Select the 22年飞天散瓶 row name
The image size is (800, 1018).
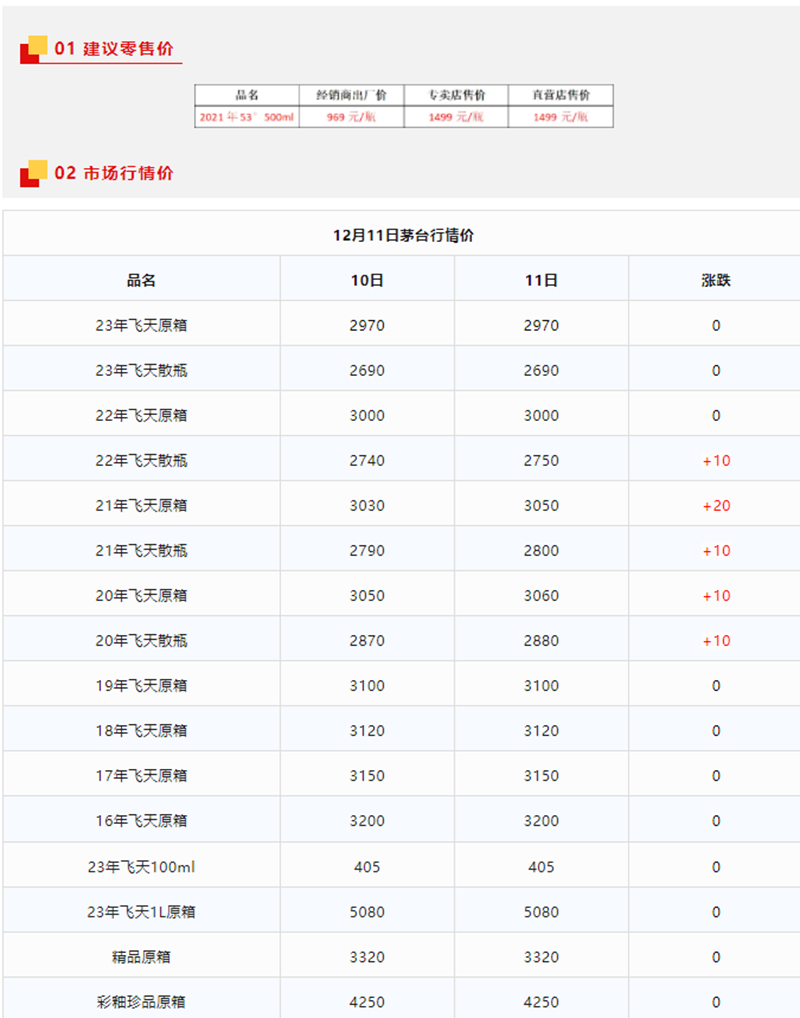click(x=141, y=461)
